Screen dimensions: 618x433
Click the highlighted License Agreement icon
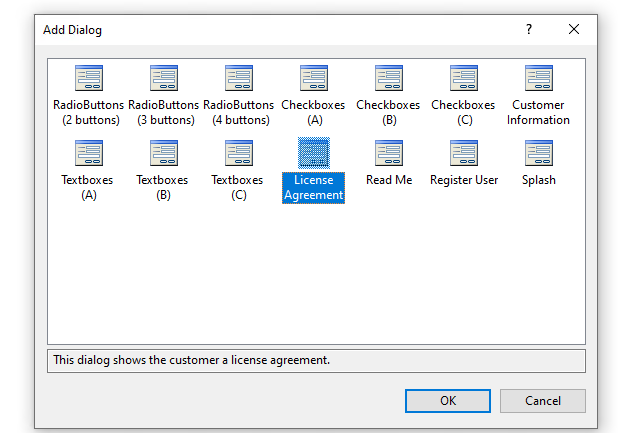tap(313, 153)
